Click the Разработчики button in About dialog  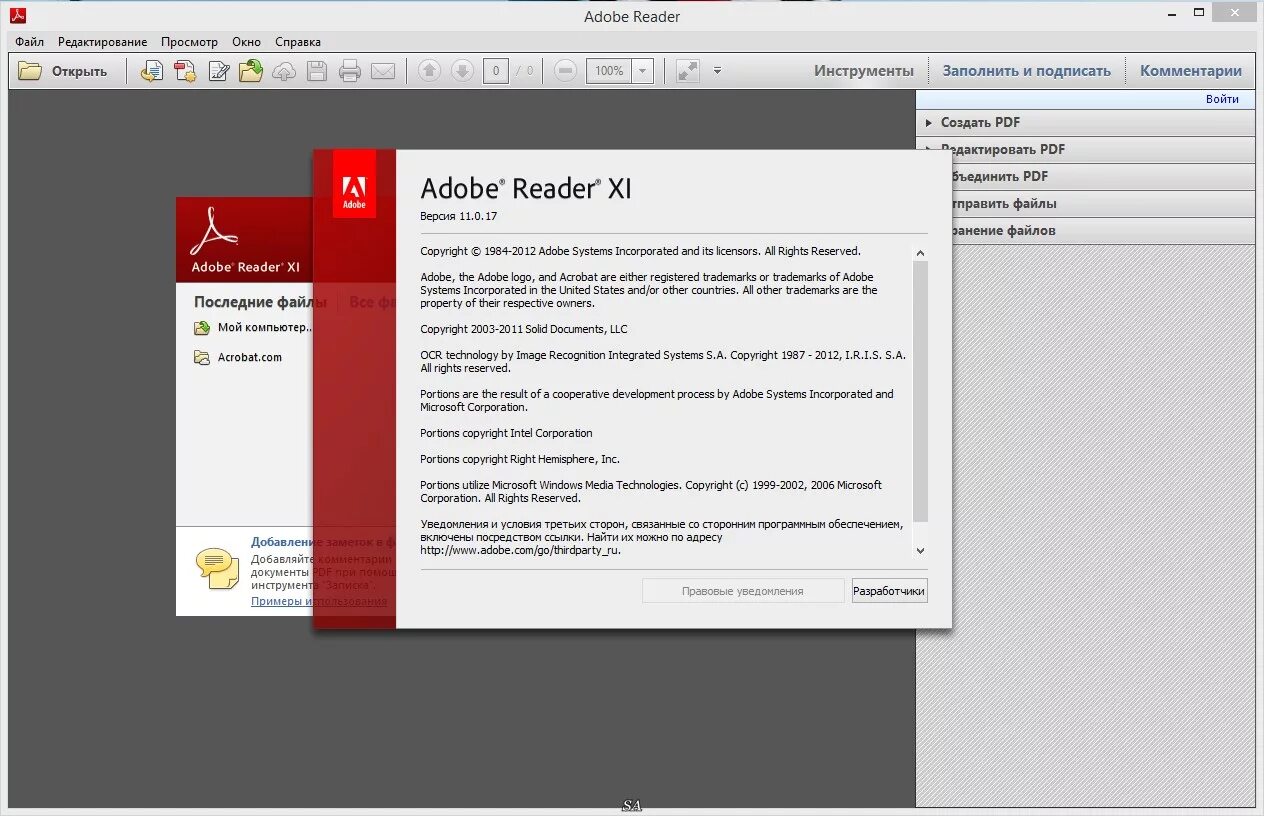pyautogui.click(x=889, y=591)
